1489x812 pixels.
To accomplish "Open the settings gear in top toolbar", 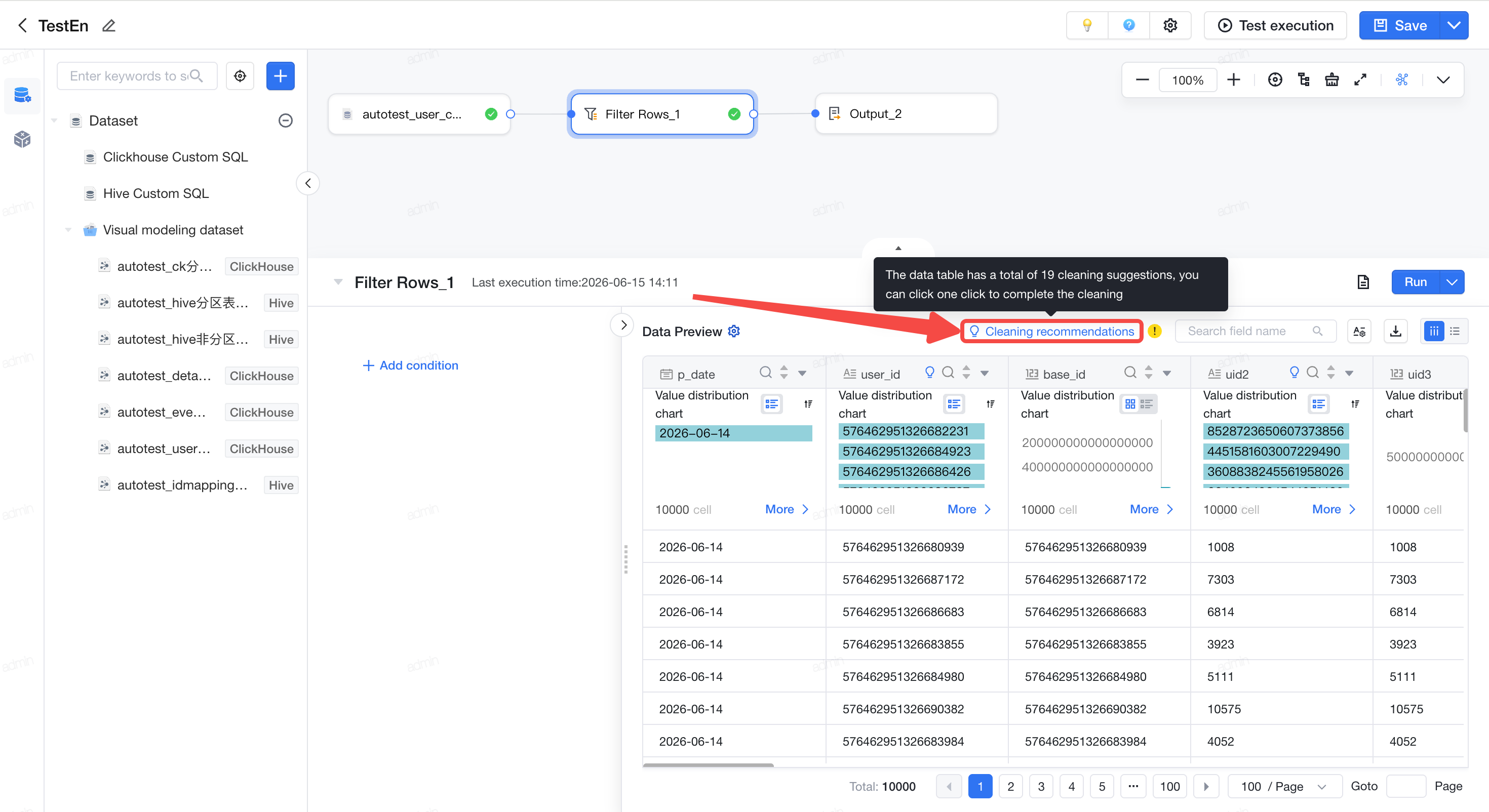I will [1170, 25].
